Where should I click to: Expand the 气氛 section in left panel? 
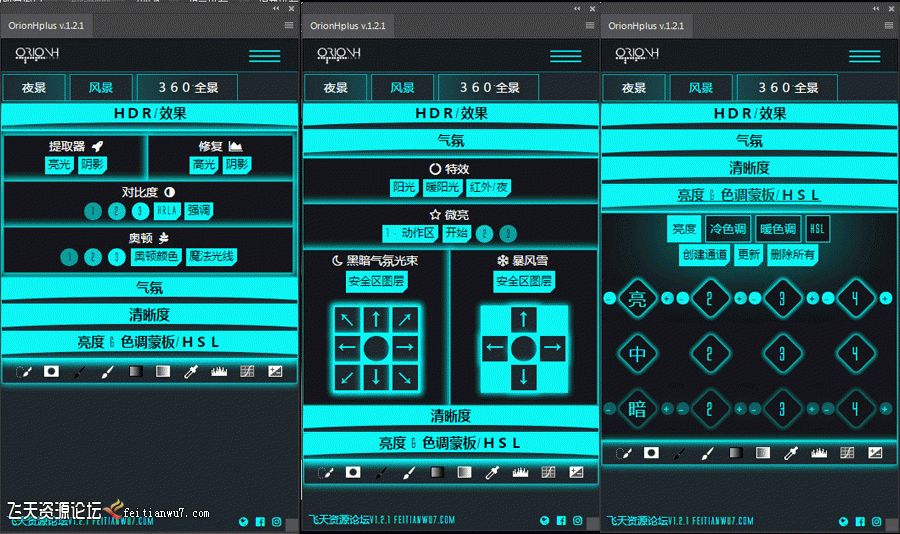[149, 289]
